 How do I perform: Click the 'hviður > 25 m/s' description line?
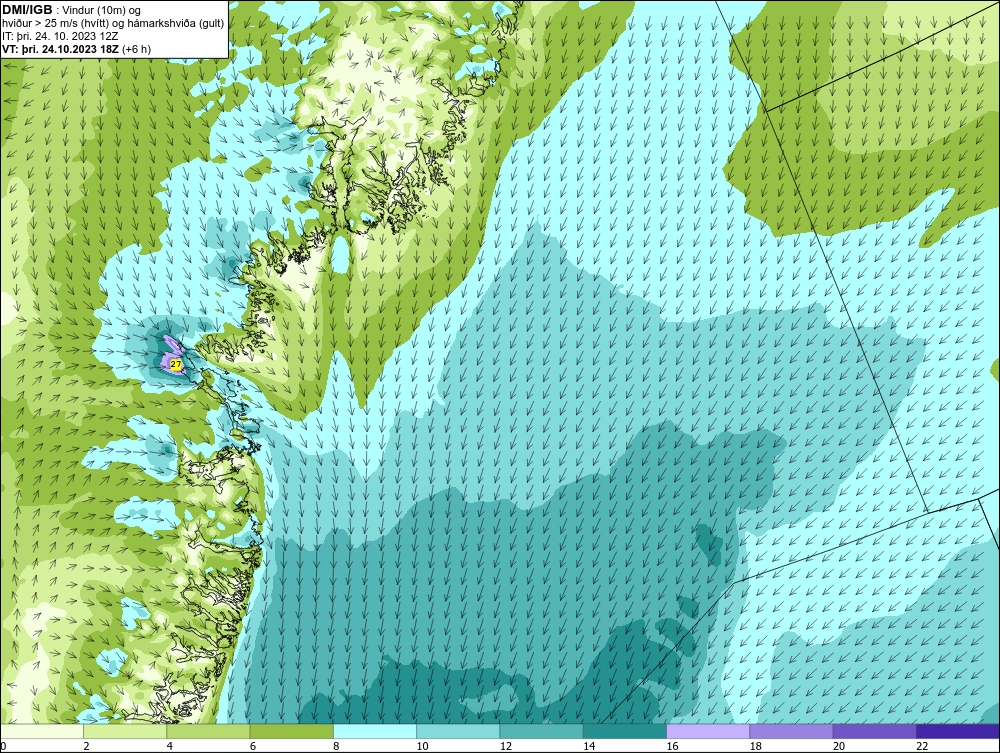113,24
